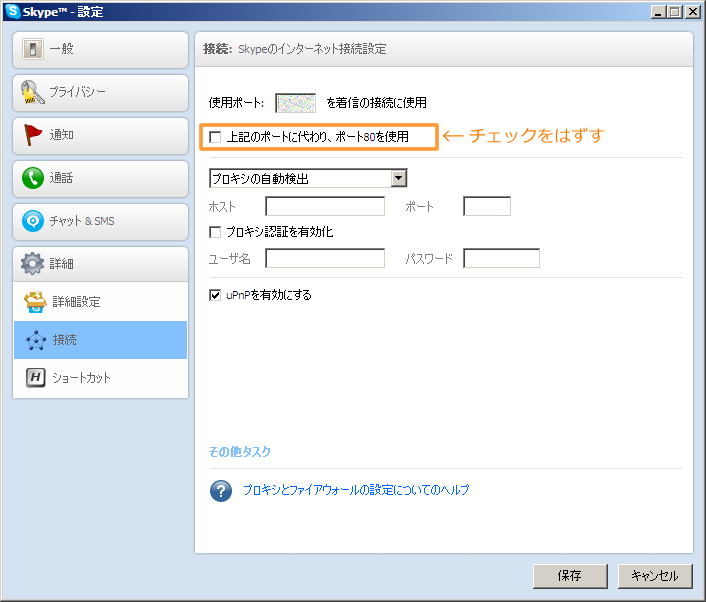Select ショートカット in the sidebar
Screen dimensions: 706x602
100,378
